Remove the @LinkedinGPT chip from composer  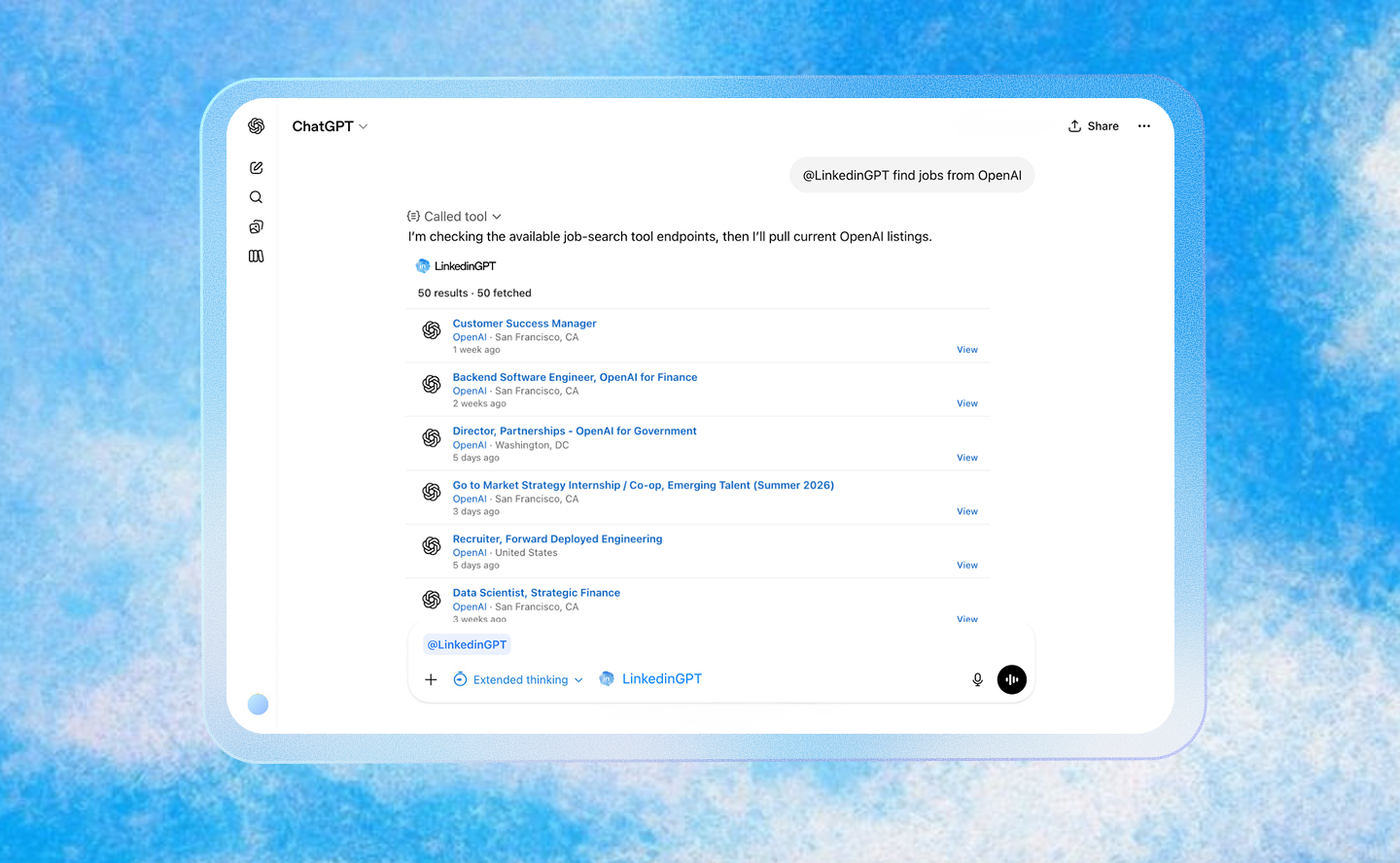tap(467, 643)
